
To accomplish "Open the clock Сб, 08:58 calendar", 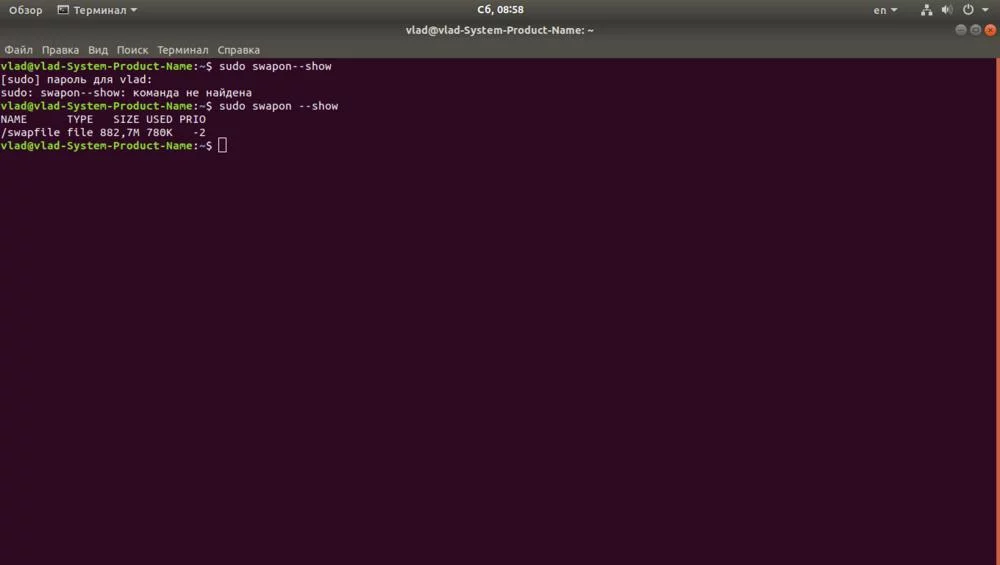I will click(x=500, y=10).
